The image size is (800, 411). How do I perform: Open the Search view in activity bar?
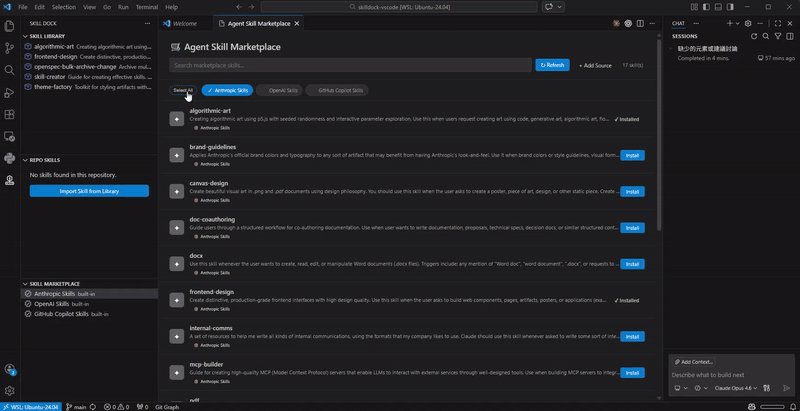(9, 70)
